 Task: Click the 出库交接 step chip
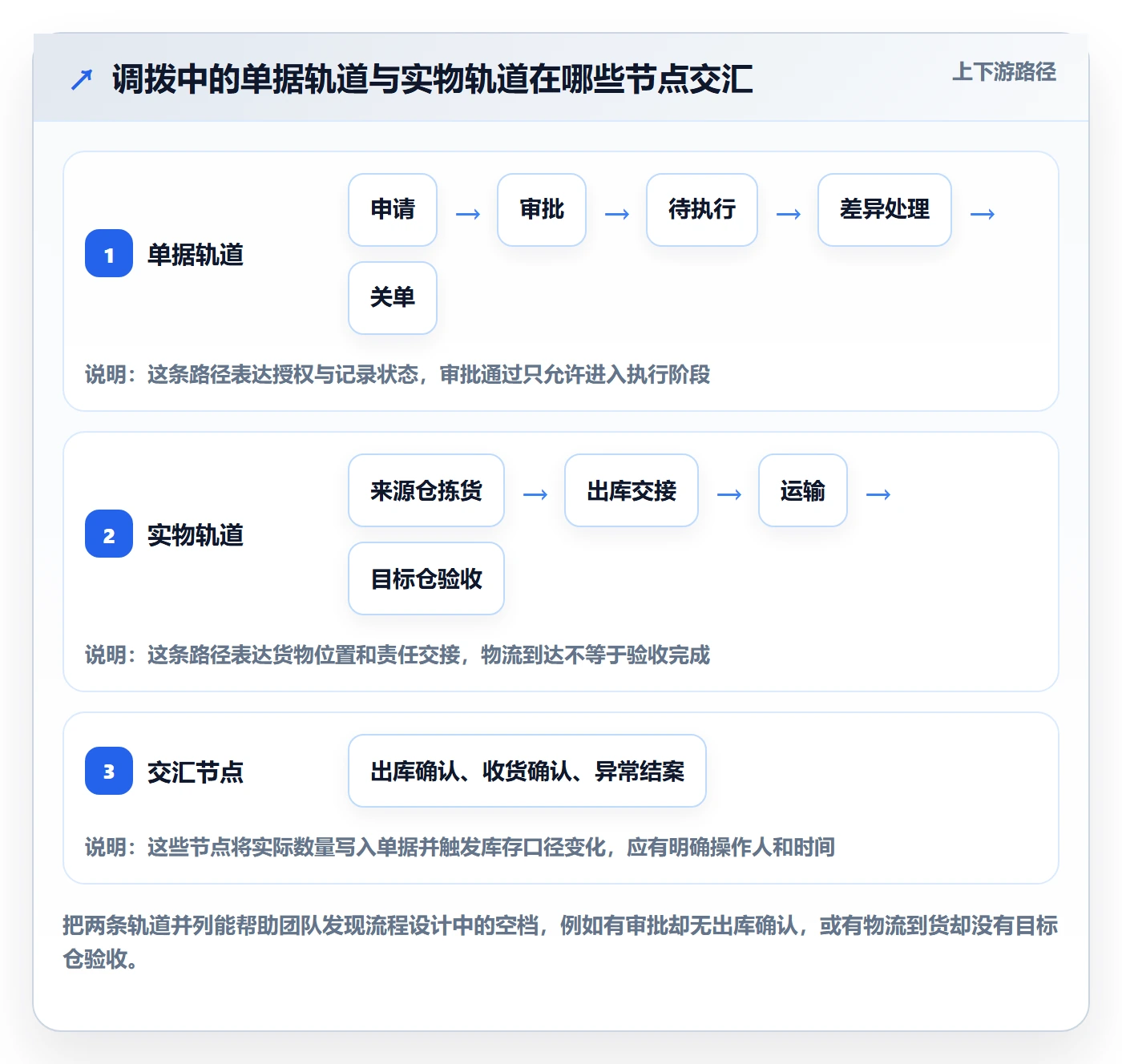click(632, 490)
